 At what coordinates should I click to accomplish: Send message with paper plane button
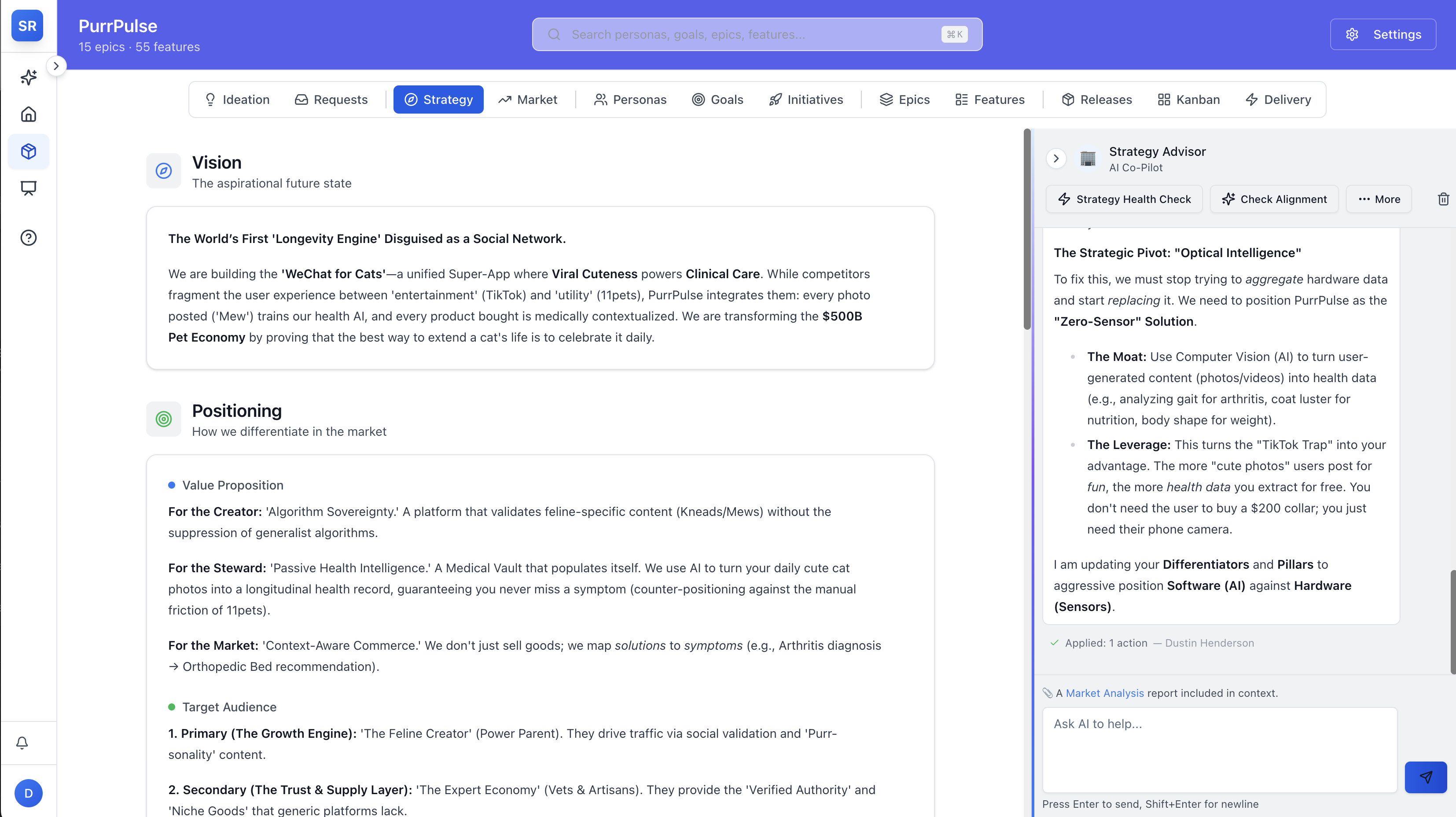pyautogui.click(x=1426, y=777)
